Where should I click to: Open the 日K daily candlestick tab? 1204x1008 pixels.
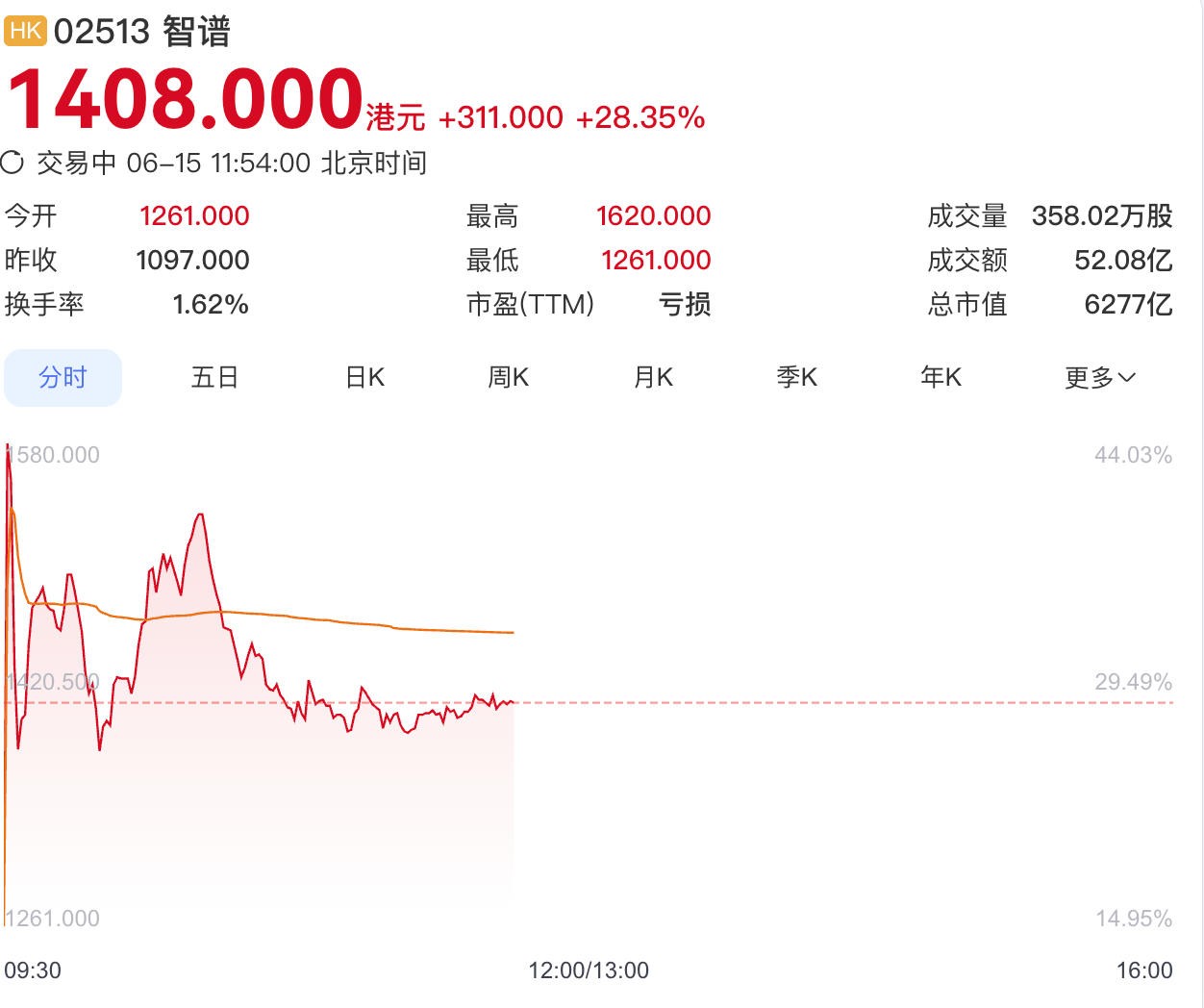point(364,377)
